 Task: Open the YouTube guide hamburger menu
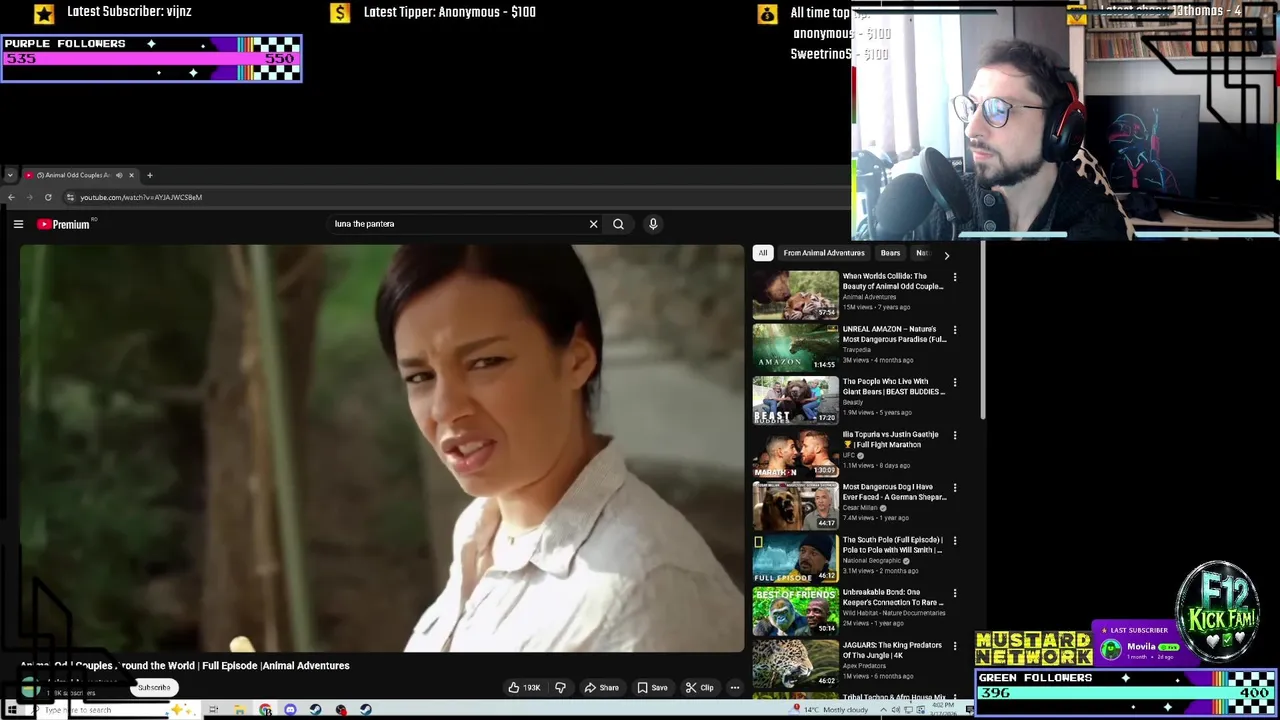(x=18, y=224)
